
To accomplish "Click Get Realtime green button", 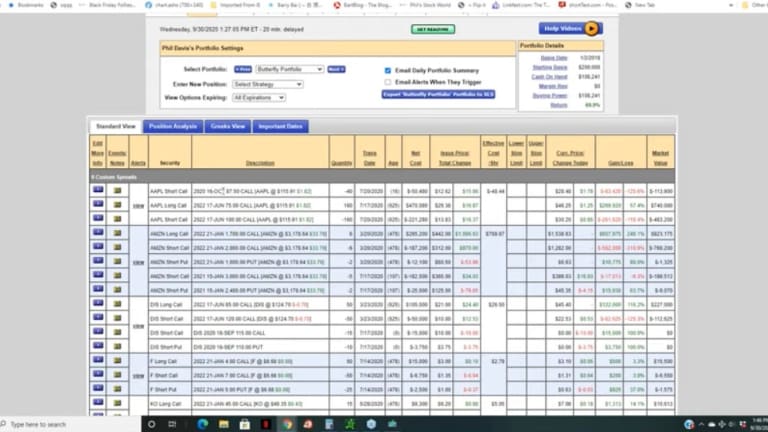I will click(433, 29).
